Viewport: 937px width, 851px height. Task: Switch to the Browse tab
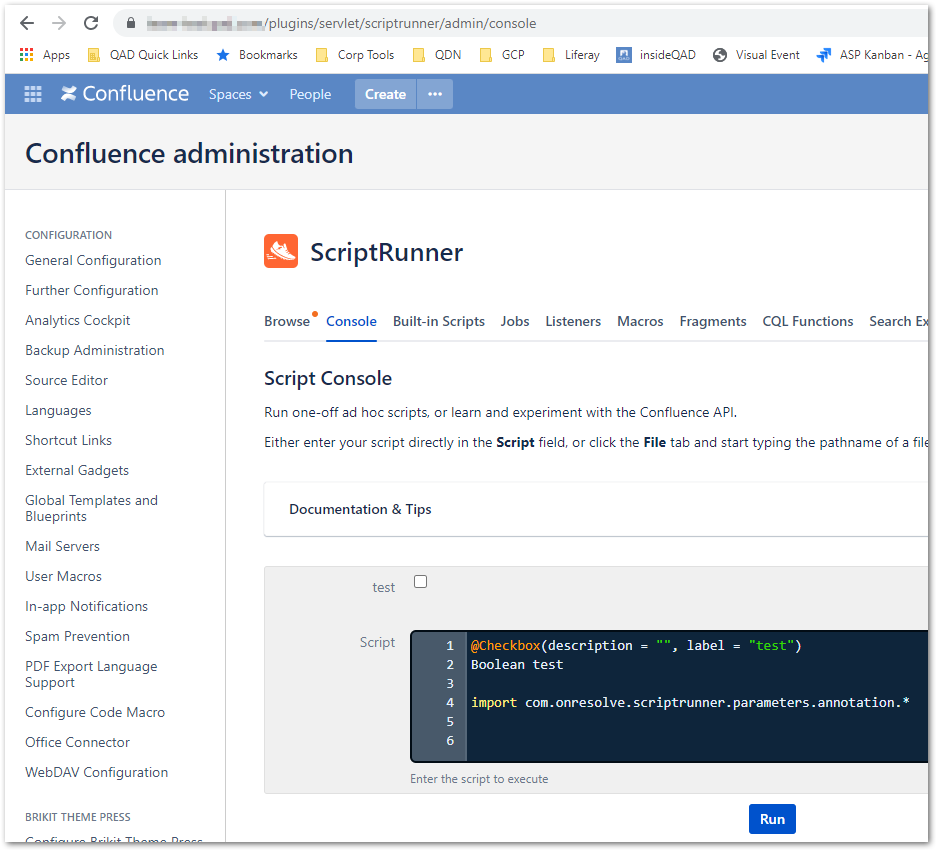click(x=287, y=322)
